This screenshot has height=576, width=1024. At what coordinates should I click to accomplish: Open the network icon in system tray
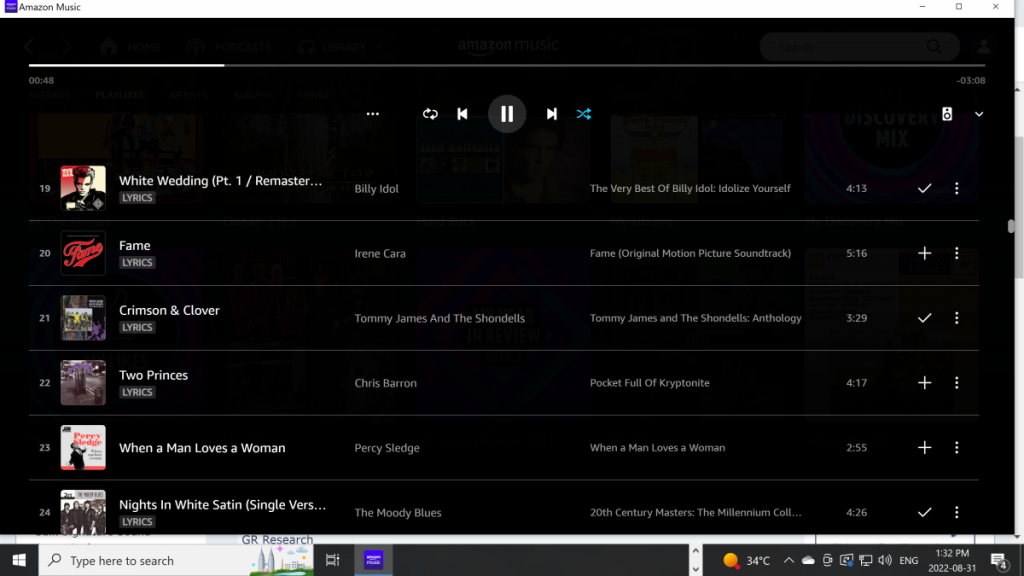pyautogui.click(x=865, y=560)
